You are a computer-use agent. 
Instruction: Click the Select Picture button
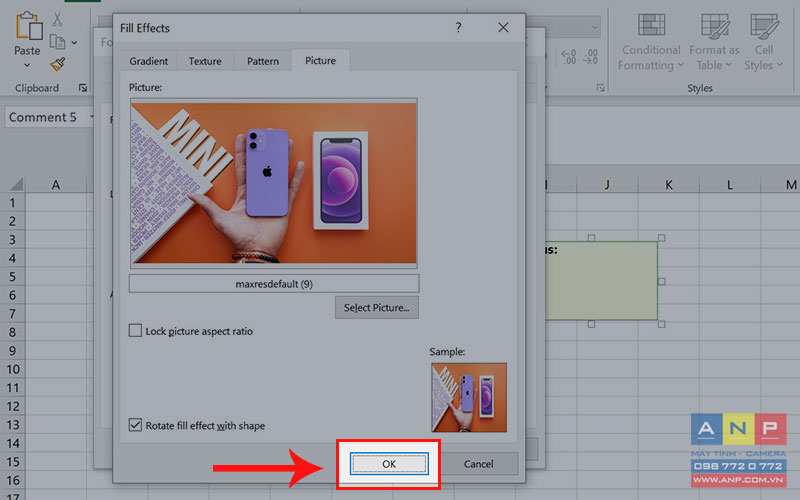tap(377, 308)
